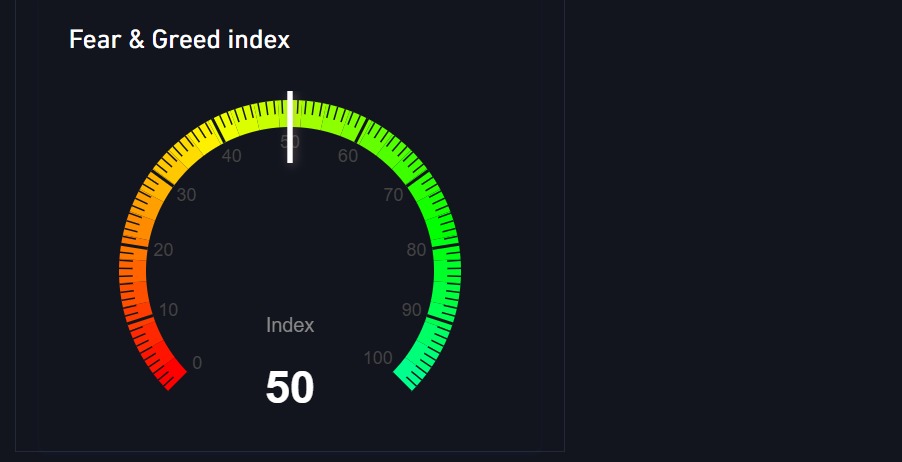Screen dimensions: 902x462
Task: Click the 20 tick label on gauge
Action: coord(163,250)
